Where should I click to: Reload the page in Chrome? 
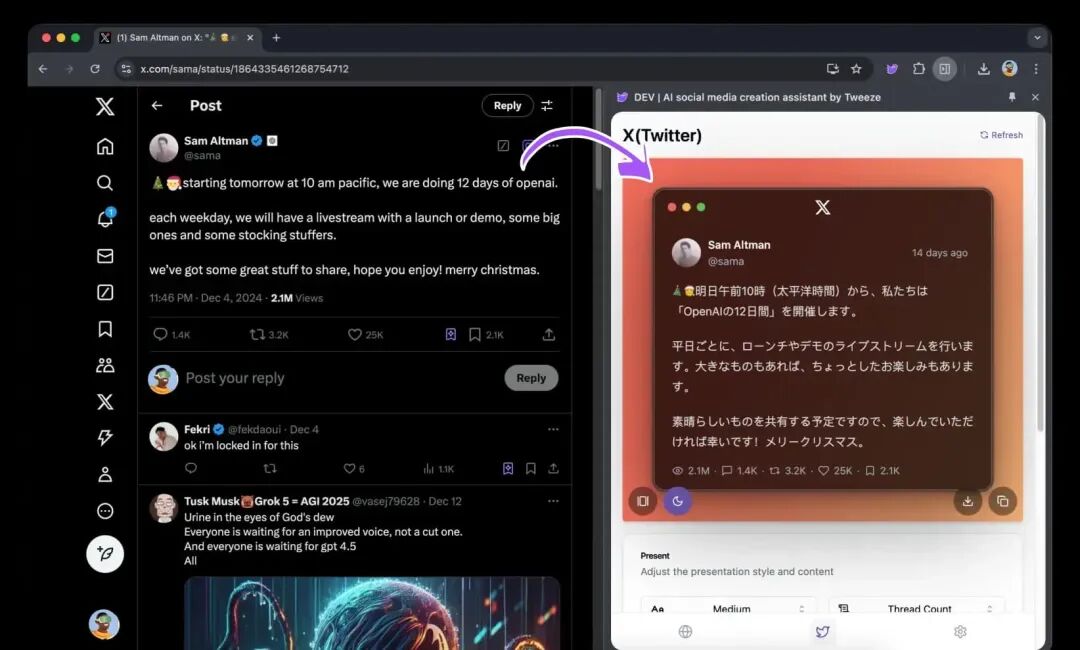95,69
